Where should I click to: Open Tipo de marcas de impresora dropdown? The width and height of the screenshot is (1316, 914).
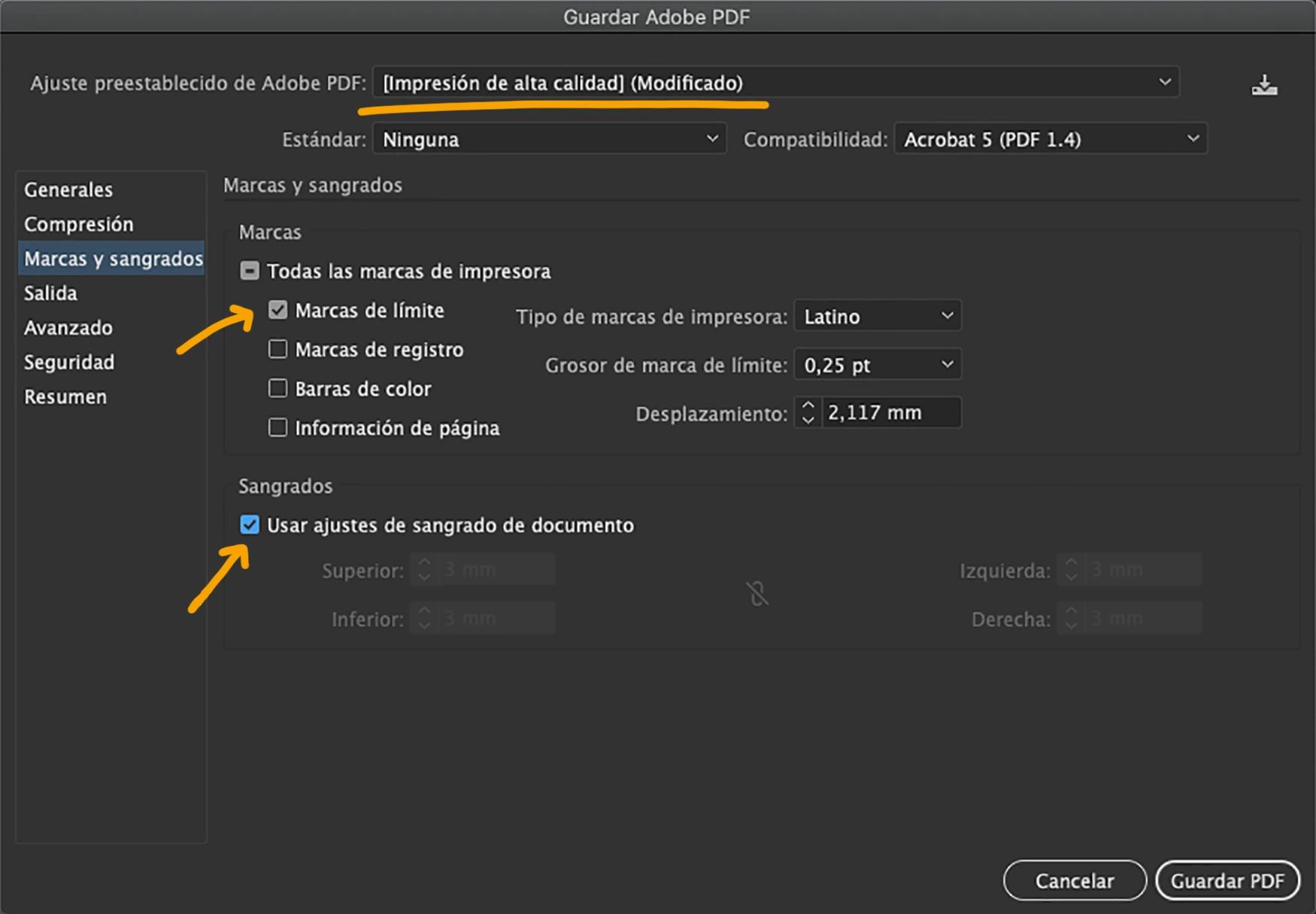click(878, 316)
